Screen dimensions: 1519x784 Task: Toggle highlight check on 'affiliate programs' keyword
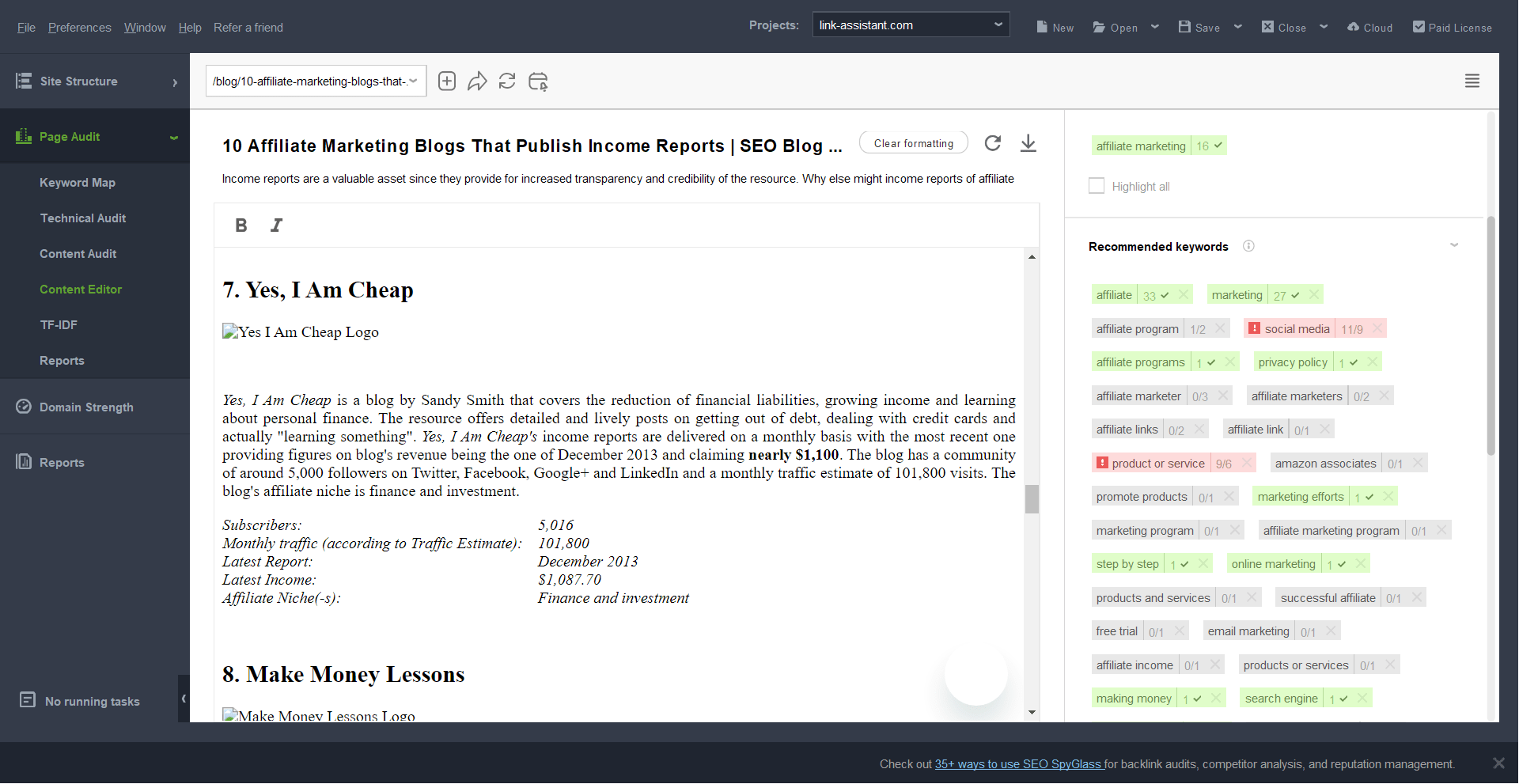[1211, 362]
